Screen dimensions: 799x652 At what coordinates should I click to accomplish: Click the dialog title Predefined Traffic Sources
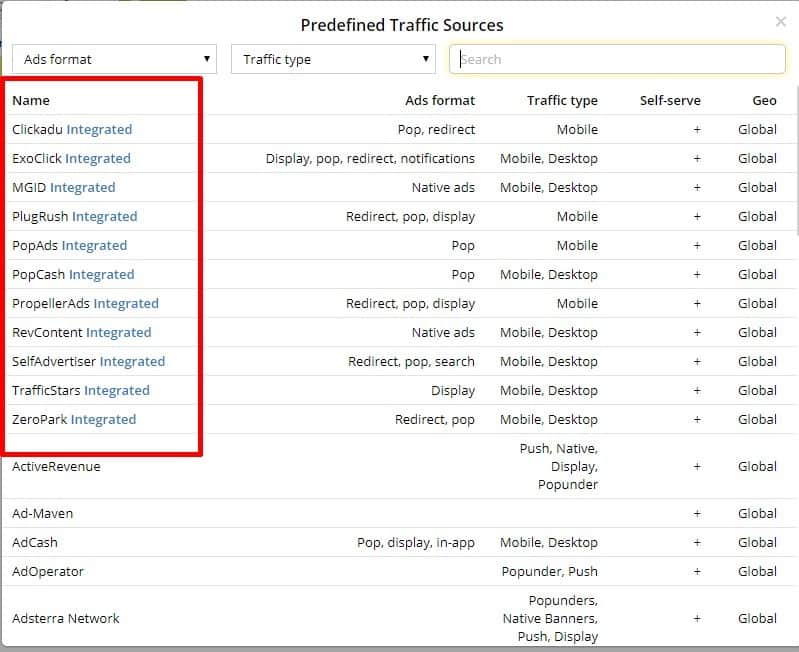point(402,25)
